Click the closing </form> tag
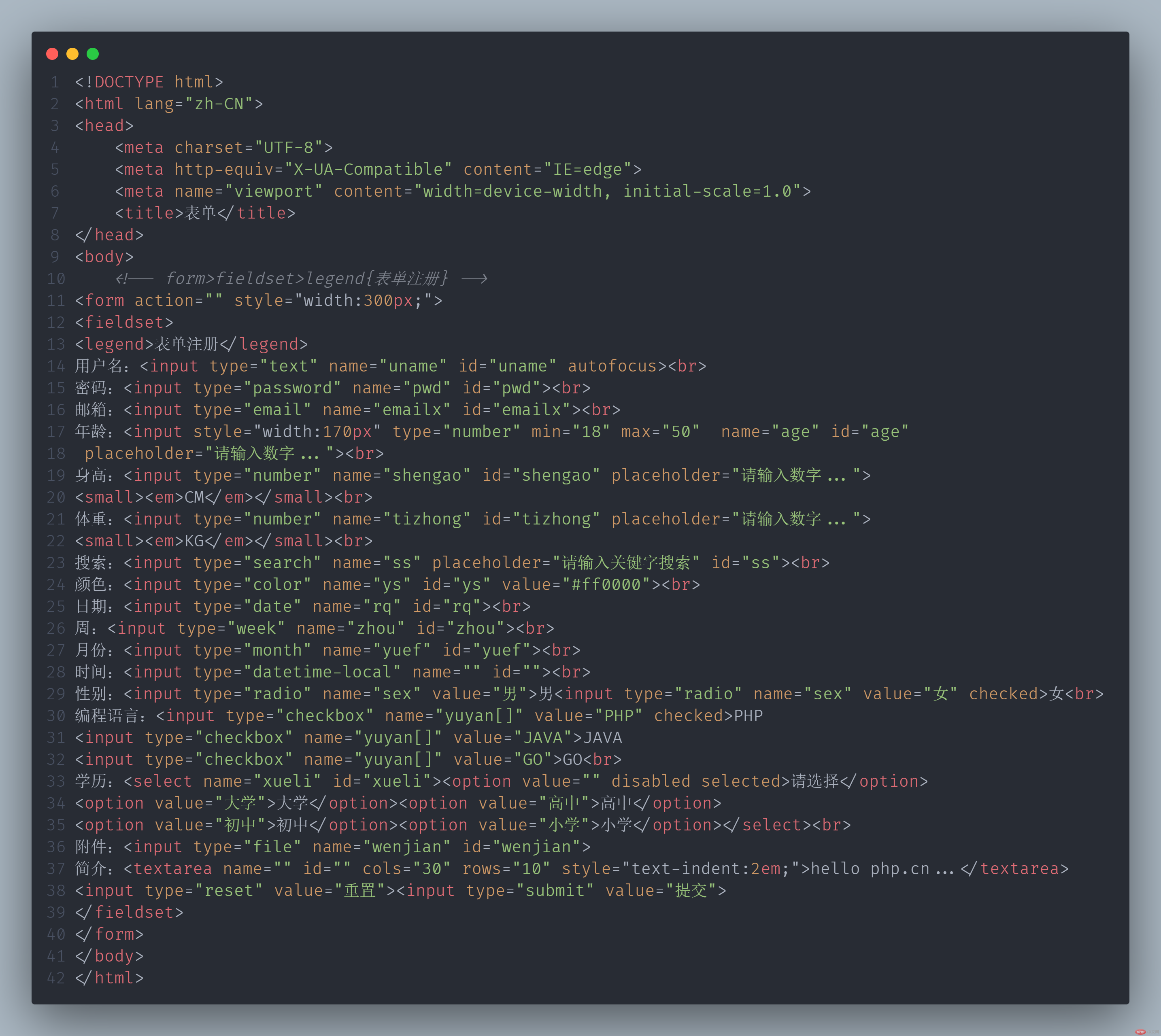The image size is (1161, 1036). tap(109, 935)
